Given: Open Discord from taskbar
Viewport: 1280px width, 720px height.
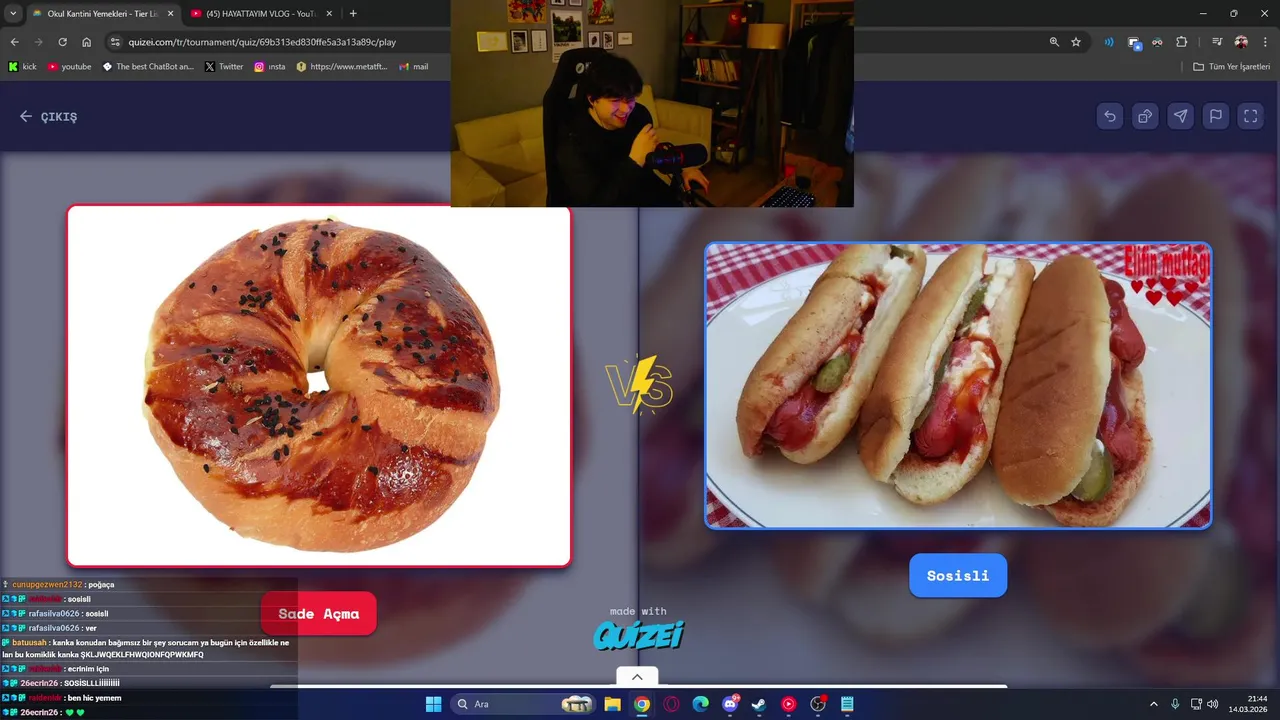Looking at the screenshot, I should point(730,704).
